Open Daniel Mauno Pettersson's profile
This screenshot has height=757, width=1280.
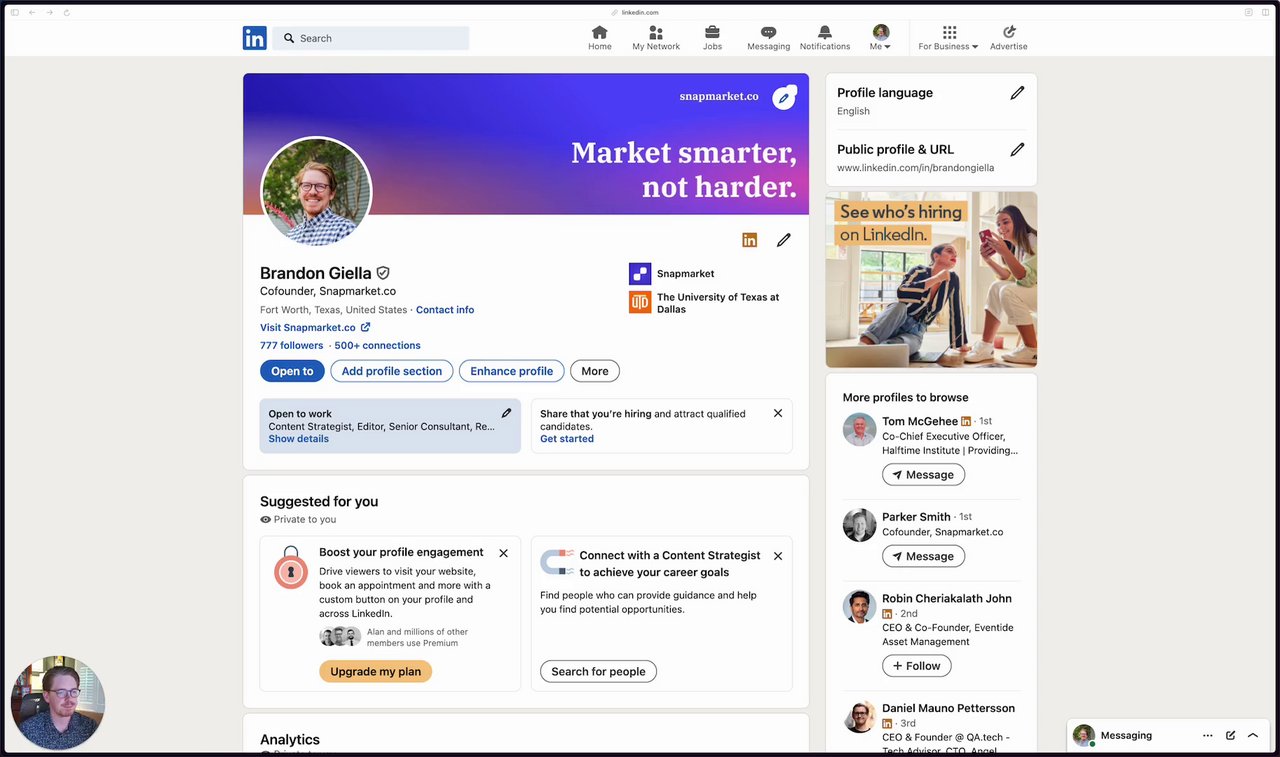pyautogui.click(x=948, y=708)
